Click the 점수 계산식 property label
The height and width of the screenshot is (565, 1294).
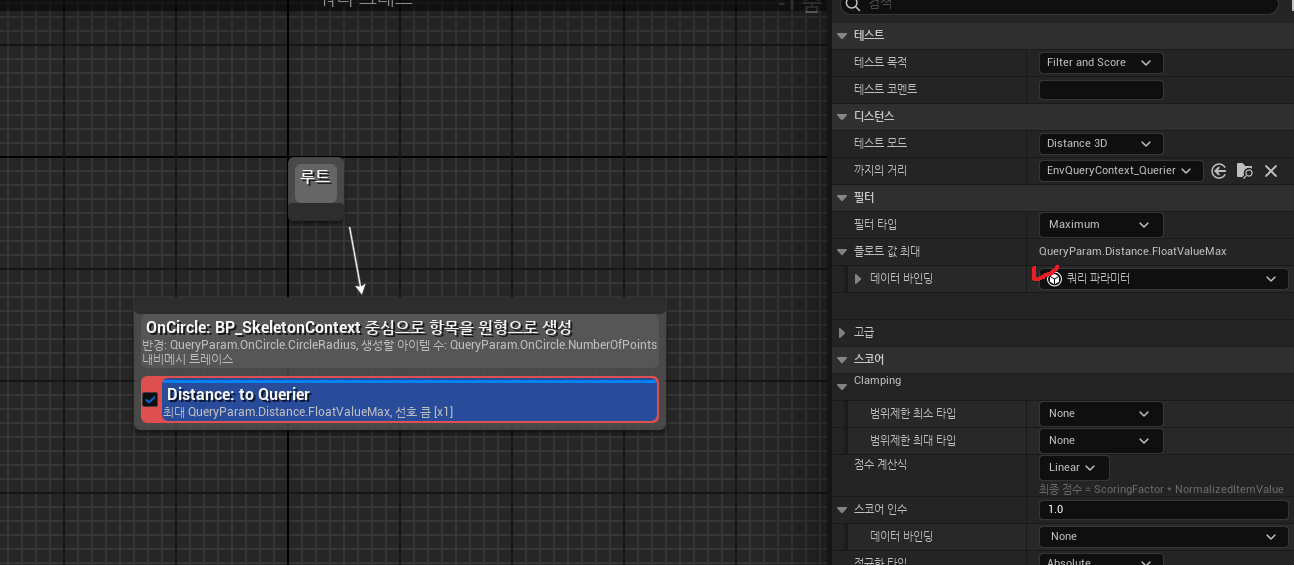(880, 465)
